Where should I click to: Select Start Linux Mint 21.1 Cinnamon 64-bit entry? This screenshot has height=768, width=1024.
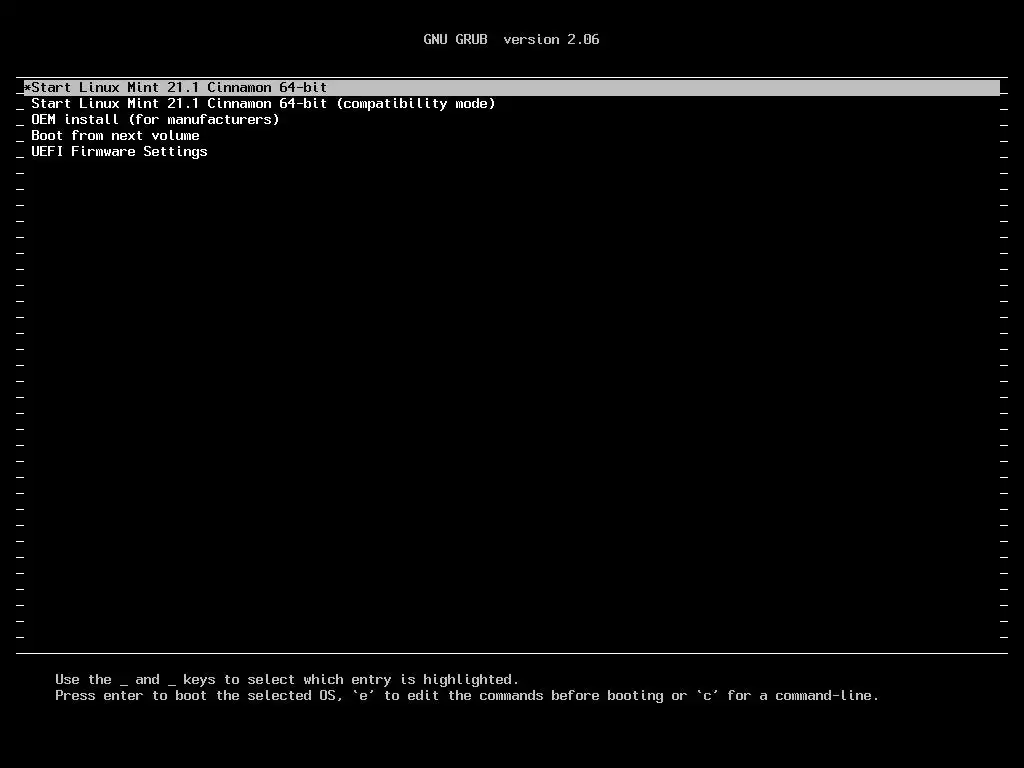(x=511, y=88)
